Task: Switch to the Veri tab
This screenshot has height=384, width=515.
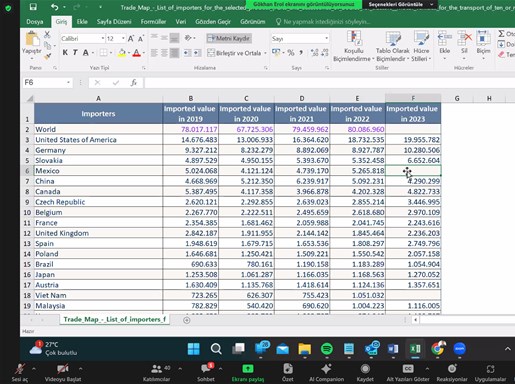Action: tap(181, 22)
